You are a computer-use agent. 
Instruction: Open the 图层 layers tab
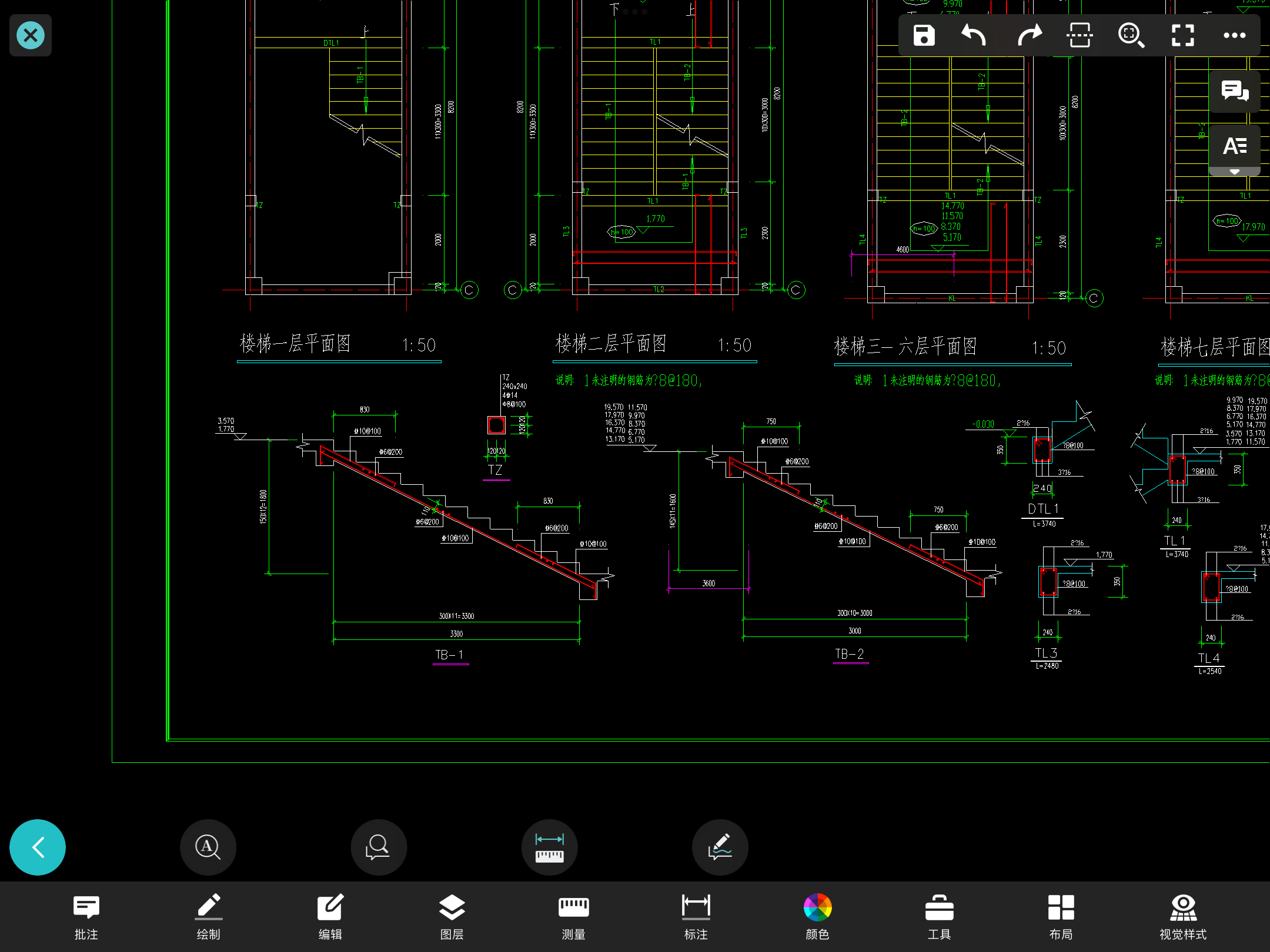[452, 917]
